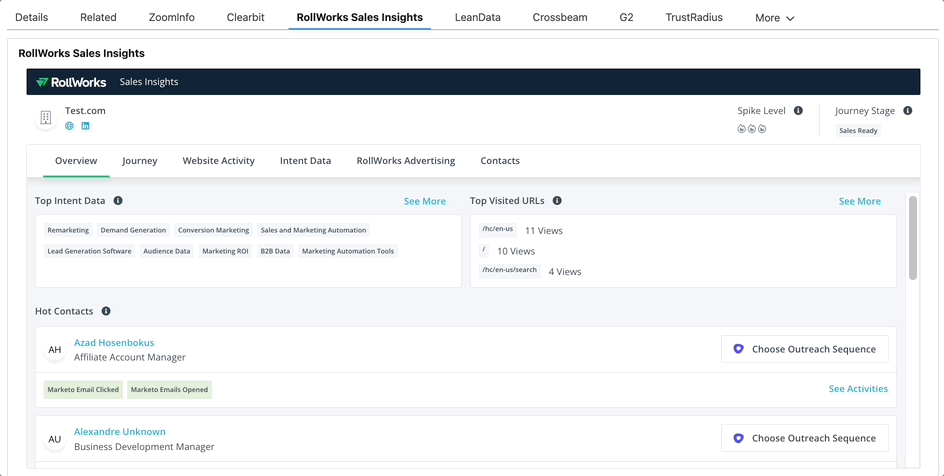This screenshot has width=944, height=476.
Task: Click the Journey Stage info icon
Action: (907, 111)
